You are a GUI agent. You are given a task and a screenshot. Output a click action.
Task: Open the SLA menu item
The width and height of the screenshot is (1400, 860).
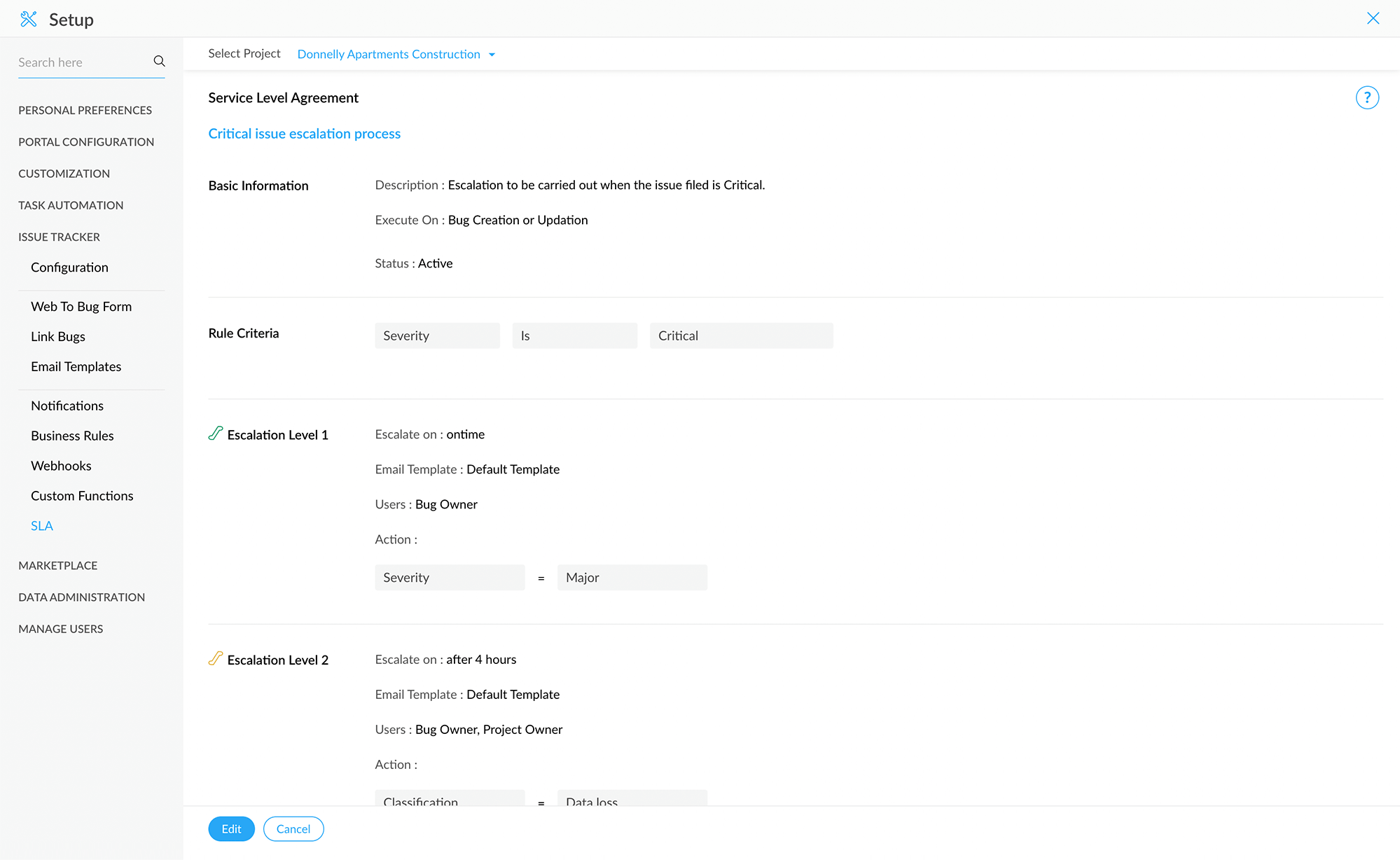(42, 526)
